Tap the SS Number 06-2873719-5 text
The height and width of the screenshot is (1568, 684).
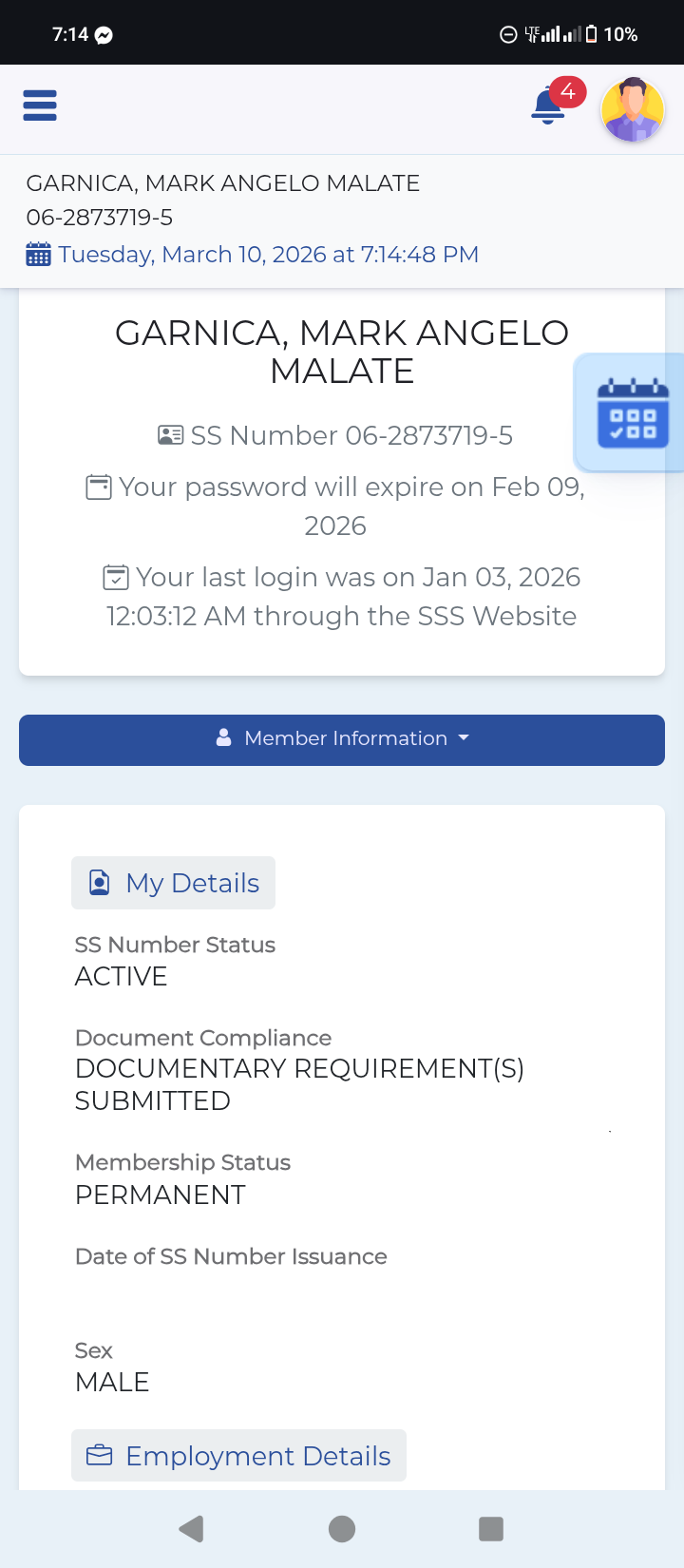point(351,435)
